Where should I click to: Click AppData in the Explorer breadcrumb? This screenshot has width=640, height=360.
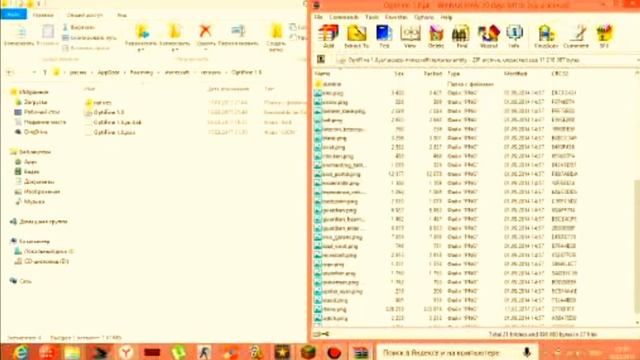tap(108, 72)
